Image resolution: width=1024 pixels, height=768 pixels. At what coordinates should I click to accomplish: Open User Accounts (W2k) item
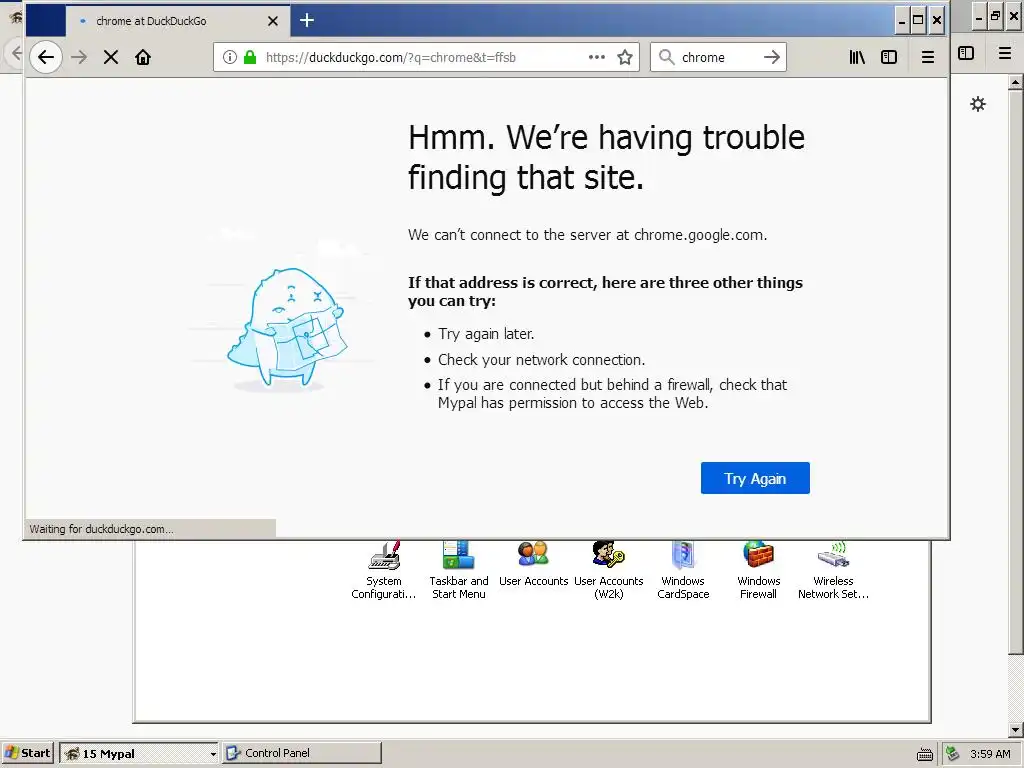point(609,571)
